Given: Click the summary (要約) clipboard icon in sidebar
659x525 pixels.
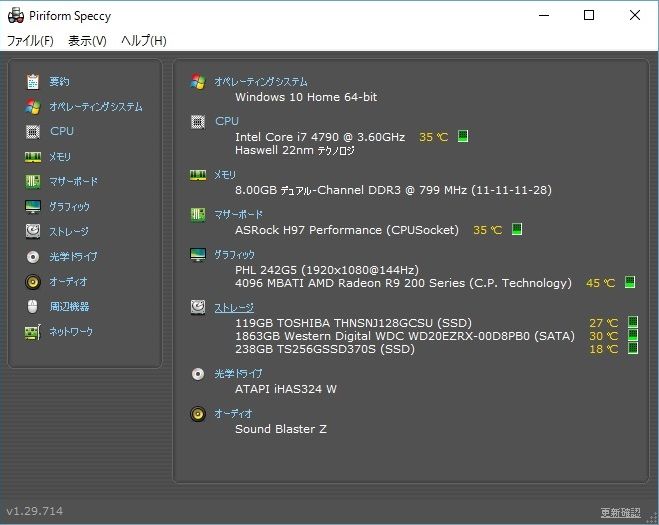Looking at the screenshot, I should [x=33, y=82].
